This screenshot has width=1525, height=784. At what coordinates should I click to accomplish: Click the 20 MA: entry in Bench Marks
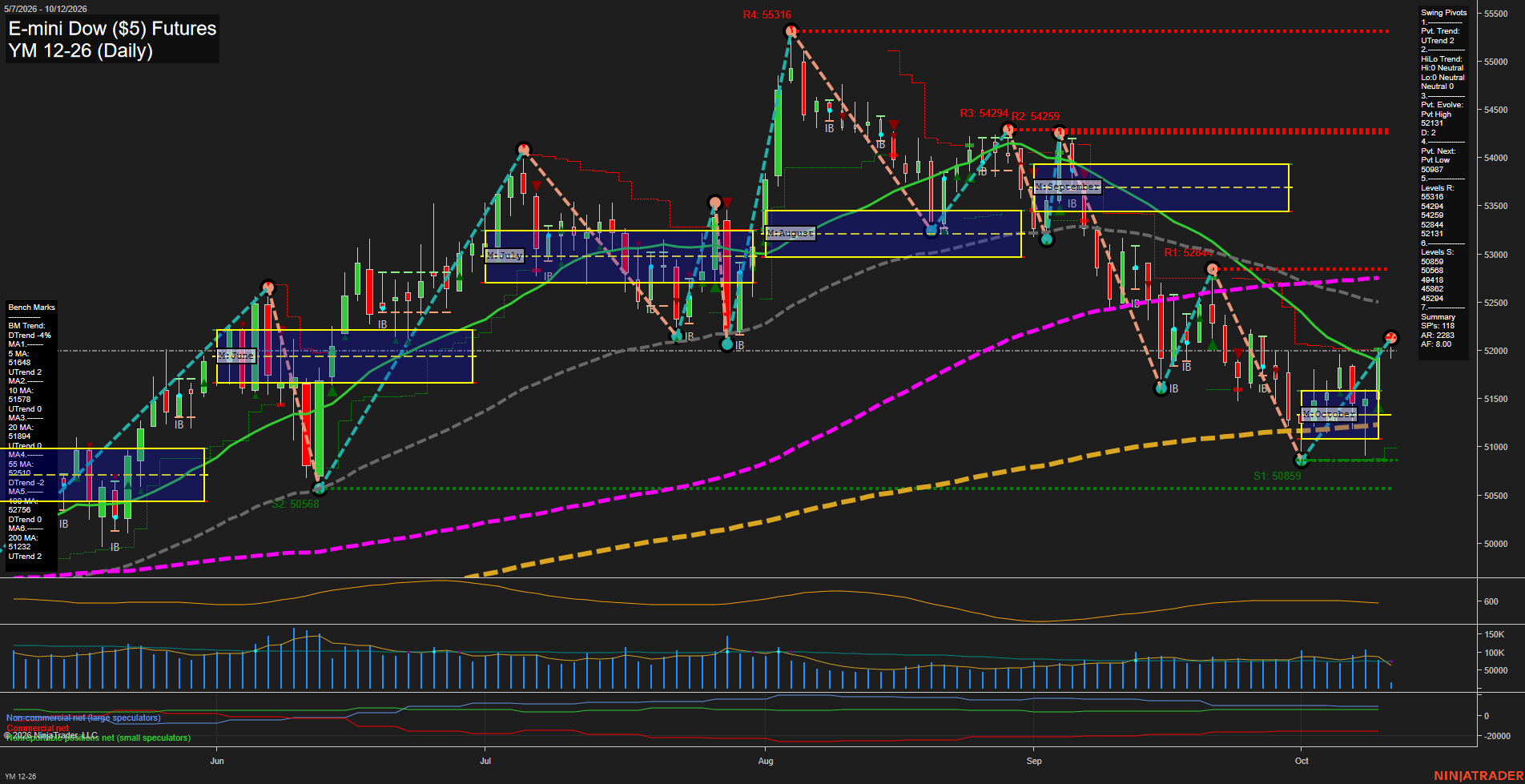pos(21,428)
